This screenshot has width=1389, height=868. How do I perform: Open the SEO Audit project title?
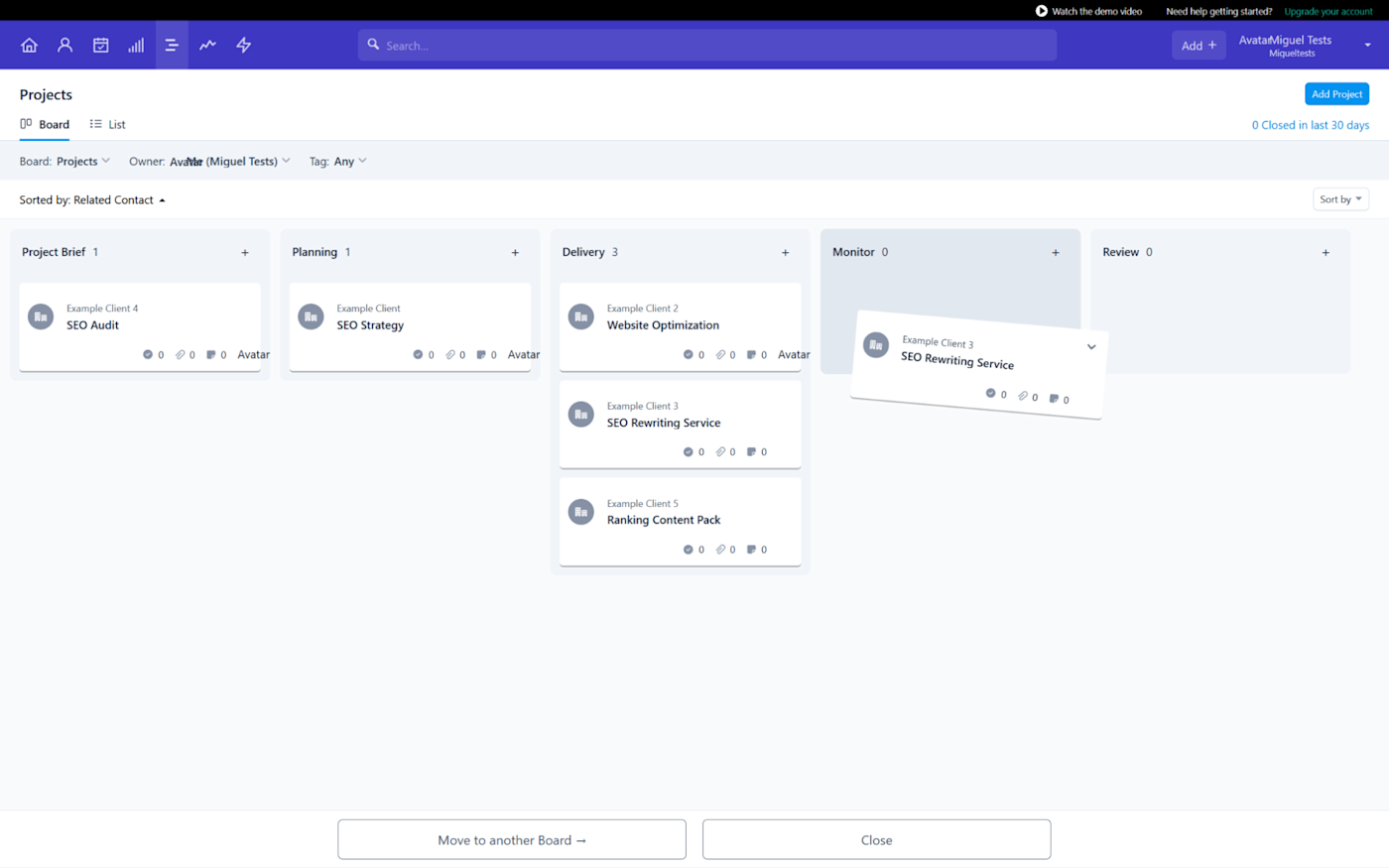click(x=92, y=325)
